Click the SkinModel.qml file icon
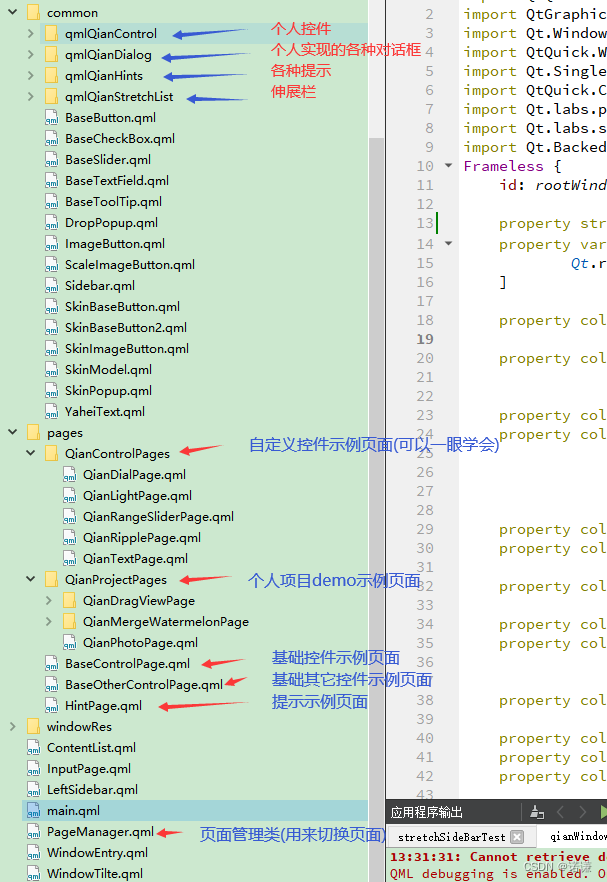The height and width of the screenshot is (882, 607). tap(52, 370)
